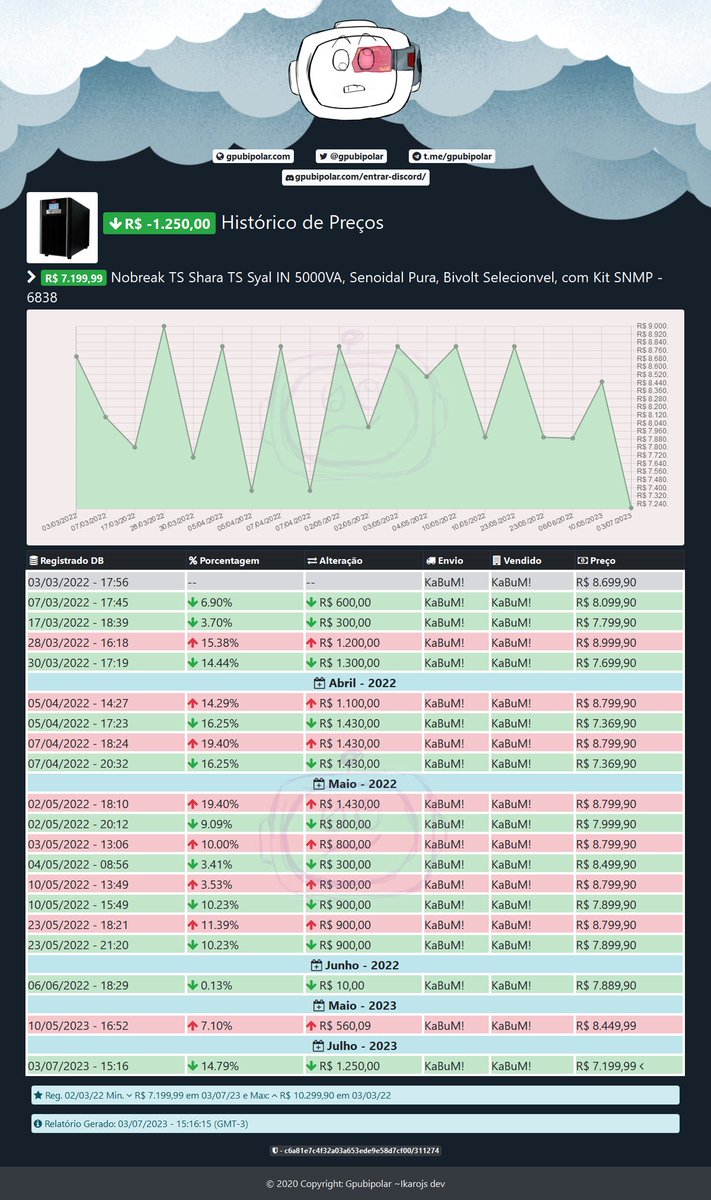711x1200 pixels.
Task: Click the R$ 7.999,90 price cell
Action: click(629, 824)
